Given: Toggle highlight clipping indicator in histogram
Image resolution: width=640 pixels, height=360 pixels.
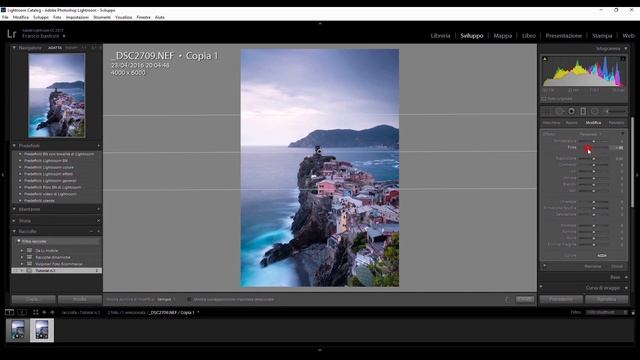Looking at the screenshot, I should (x=623, y=59).
